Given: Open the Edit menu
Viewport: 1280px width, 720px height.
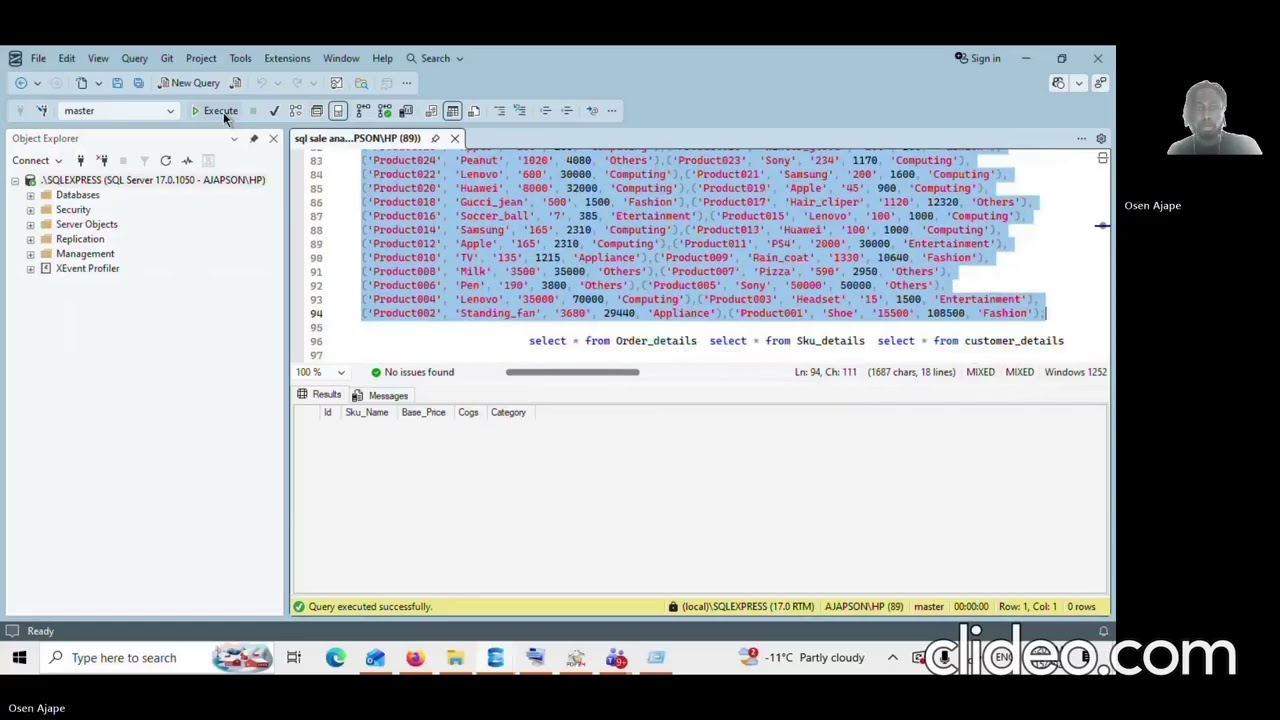Looking at the screenshot, I should tap(67, 58).
